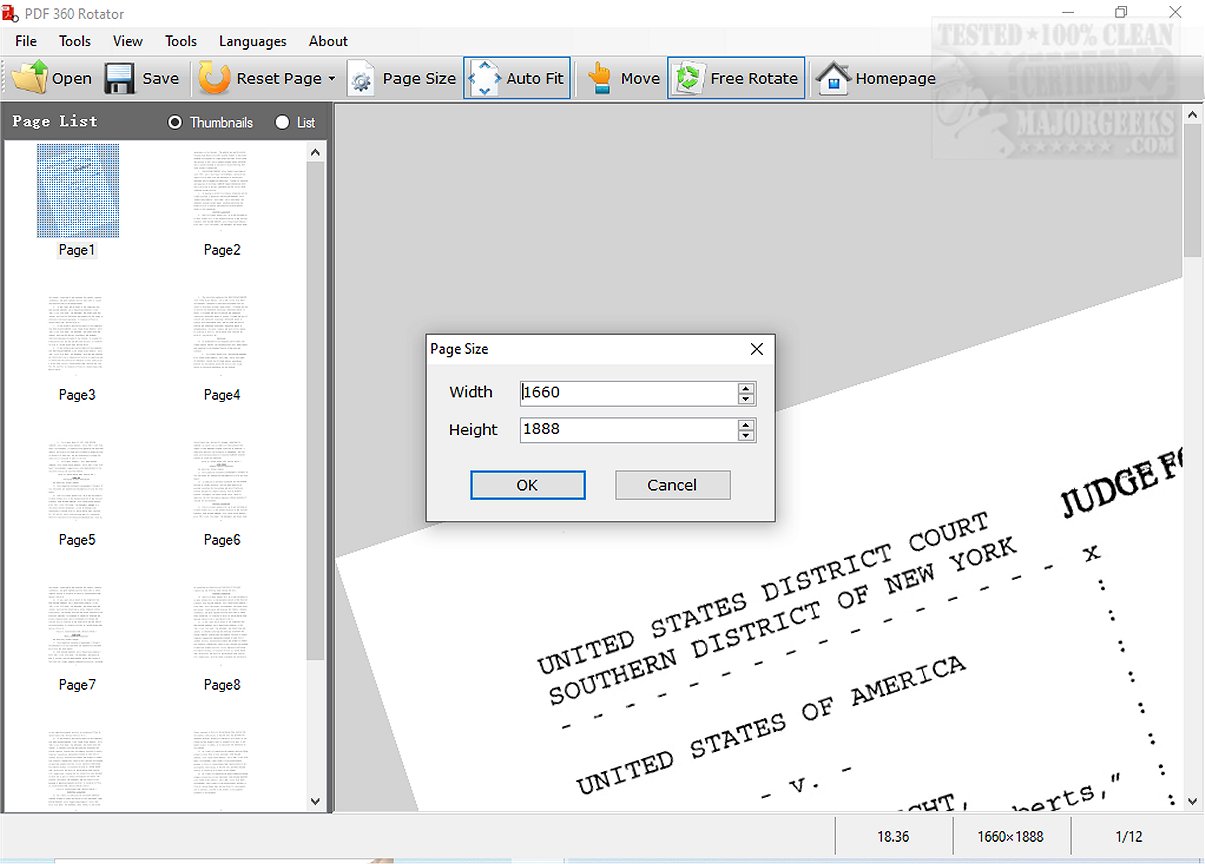The image size is (1205, 864).
Task: Click the Page1 label text
Action: [77, 250]
